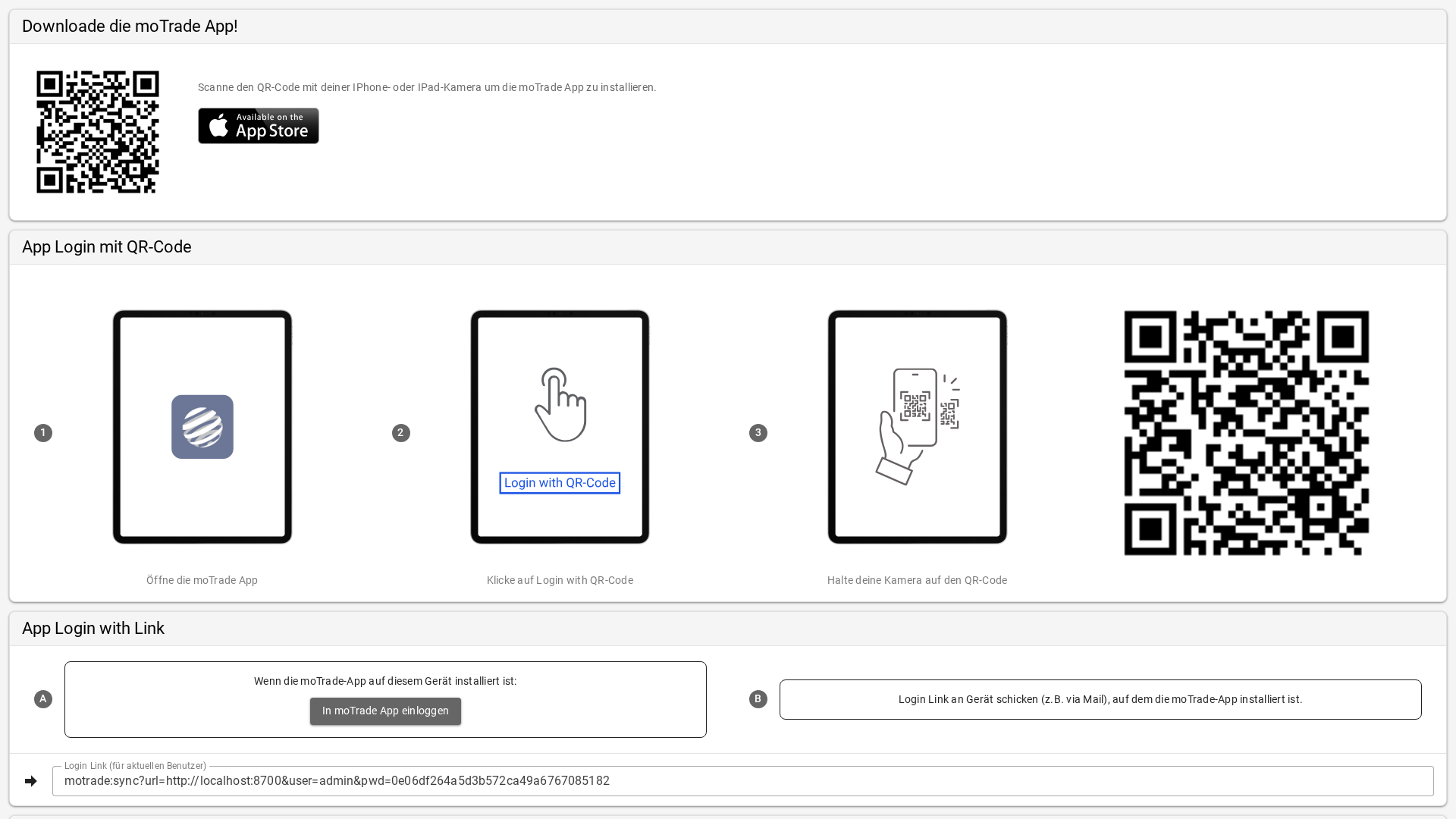Click the App Store download badge
Screen dimensions: 1456x819
click(259, 126)
